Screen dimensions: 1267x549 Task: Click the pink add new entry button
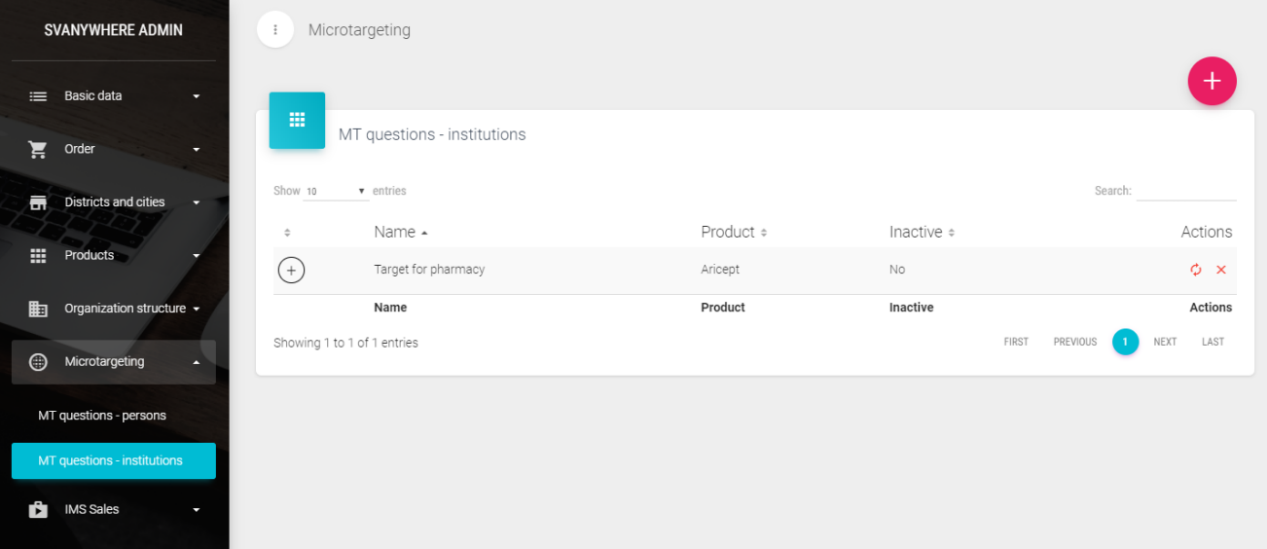pyautogui.click(x=1211, y=81)
